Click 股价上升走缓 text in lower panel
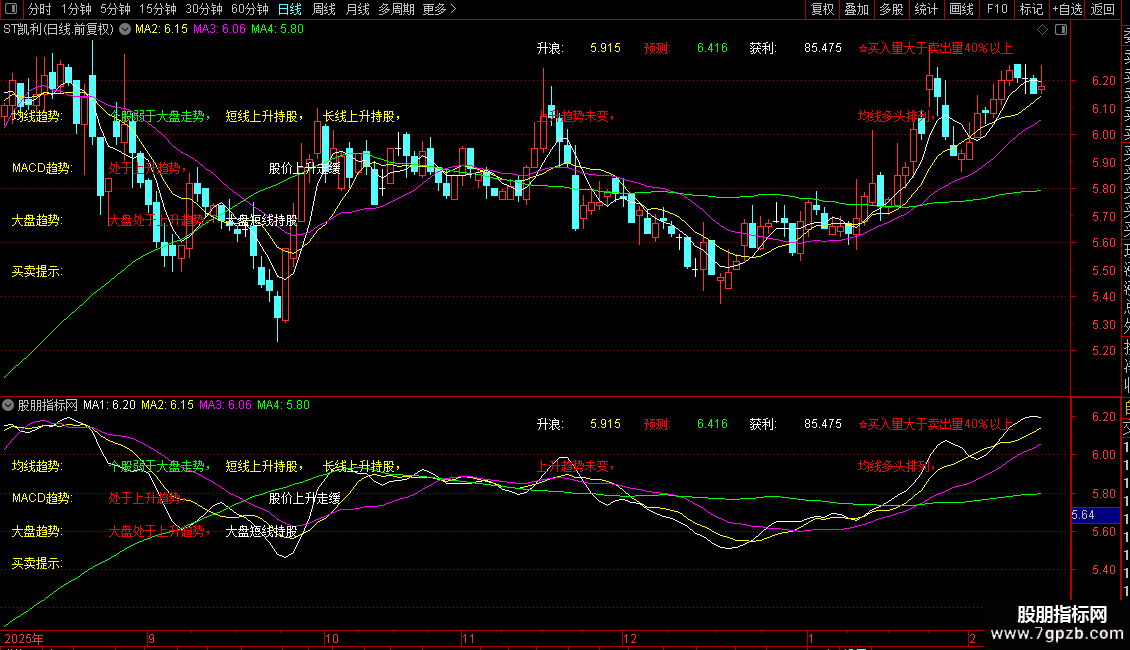1130x650 pixels. point(304,498)
